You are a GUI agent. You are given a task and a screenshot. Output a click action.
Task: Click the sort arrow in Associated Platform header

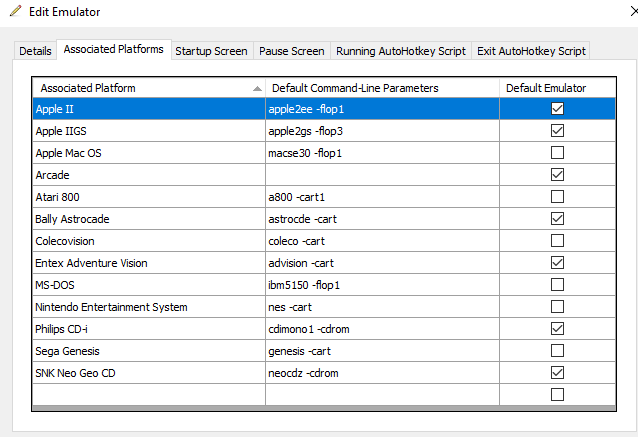[x=257, y=88]
